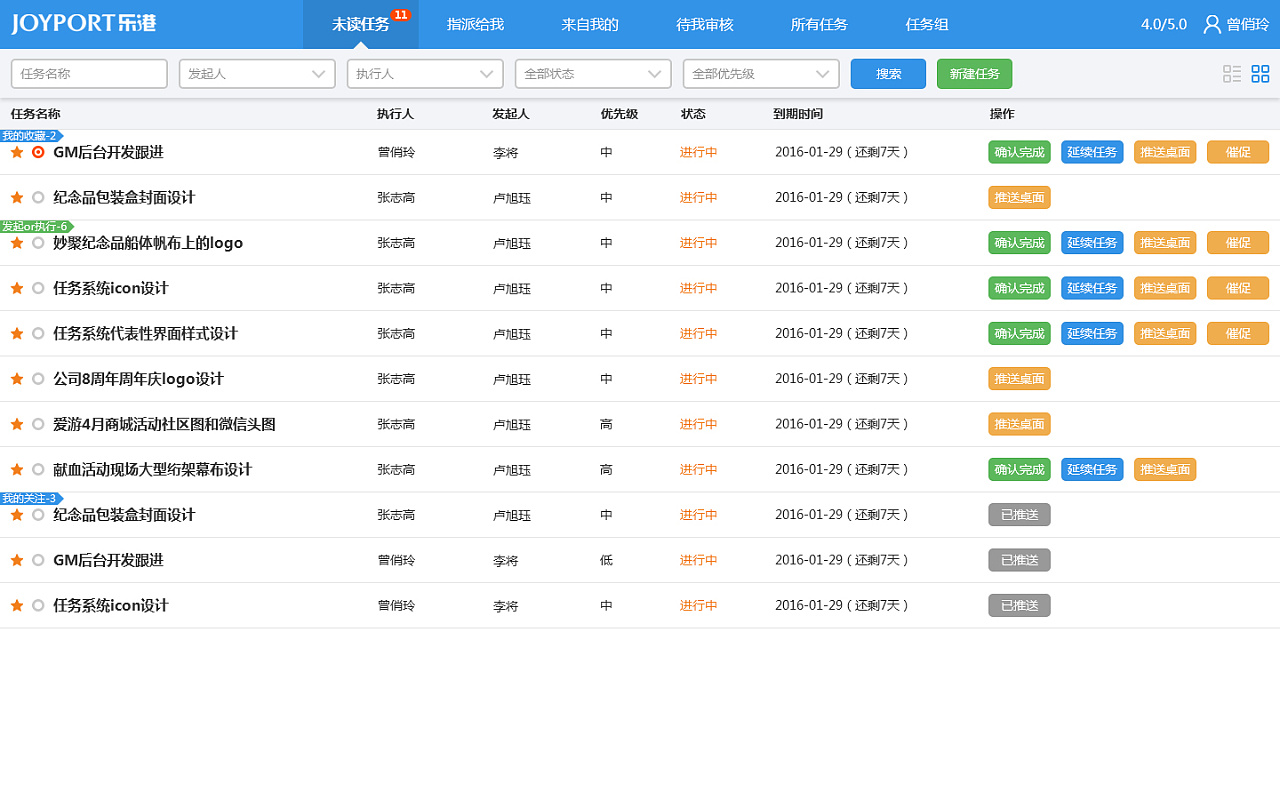Open the user profile icon beside 曾俏玲
Image resolution: width=1280 pixels, height=800 pixels.
pyautogui.click(x=1212, y=24)
